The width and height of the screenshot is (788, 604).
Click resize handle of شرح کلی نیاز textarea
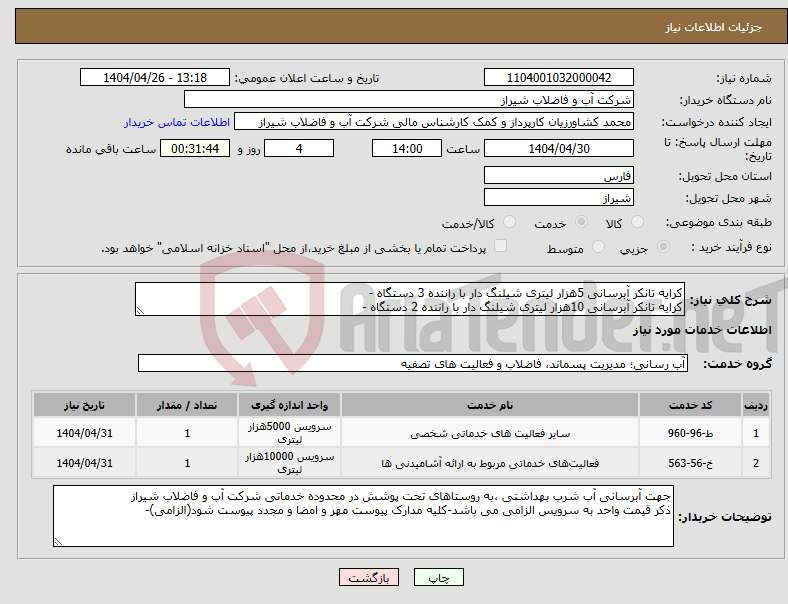pyautogui.click(x=140, y=311)
